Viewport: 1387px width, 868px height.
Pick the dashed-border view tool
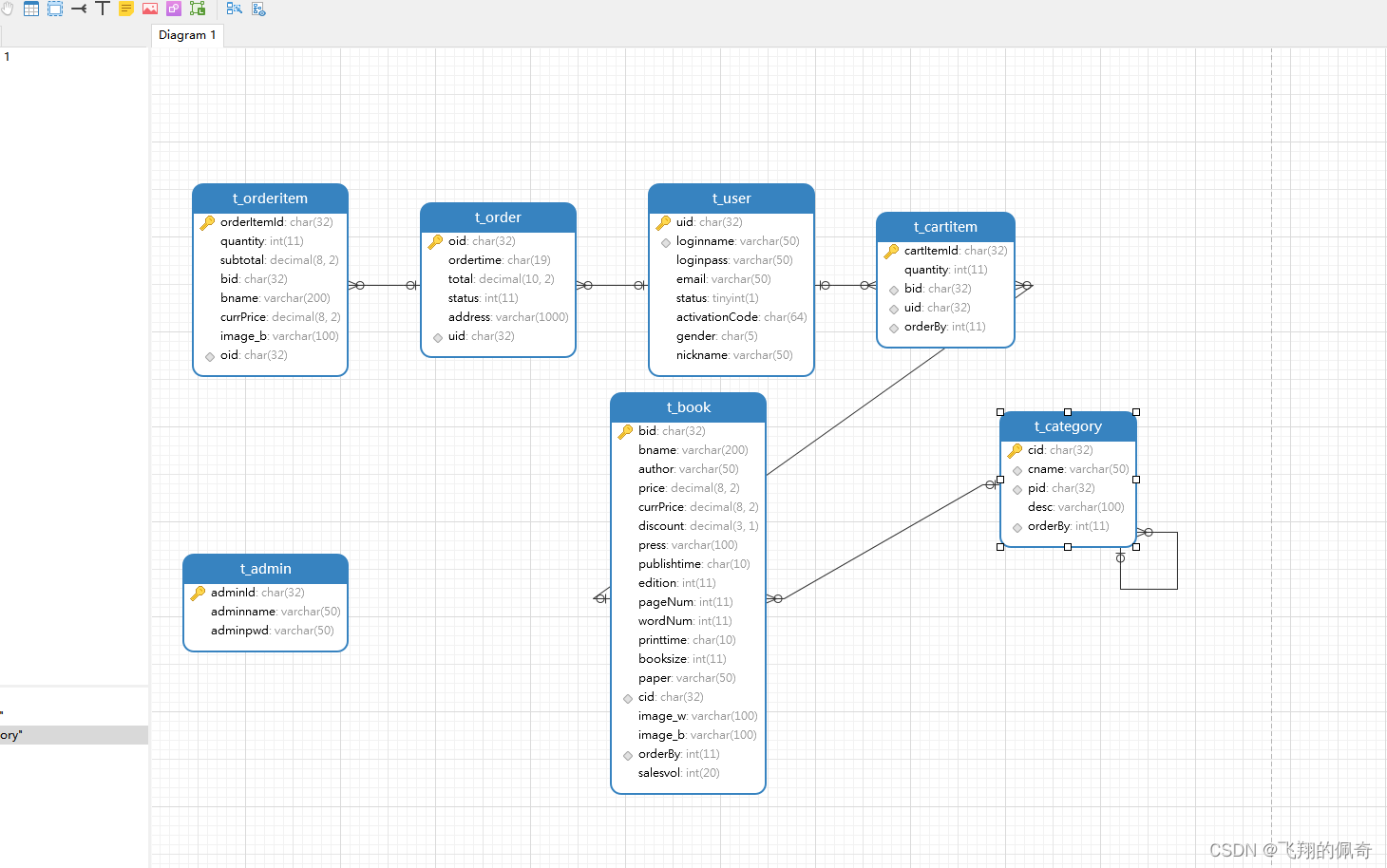pyautogui.click(x=55, y=9)
